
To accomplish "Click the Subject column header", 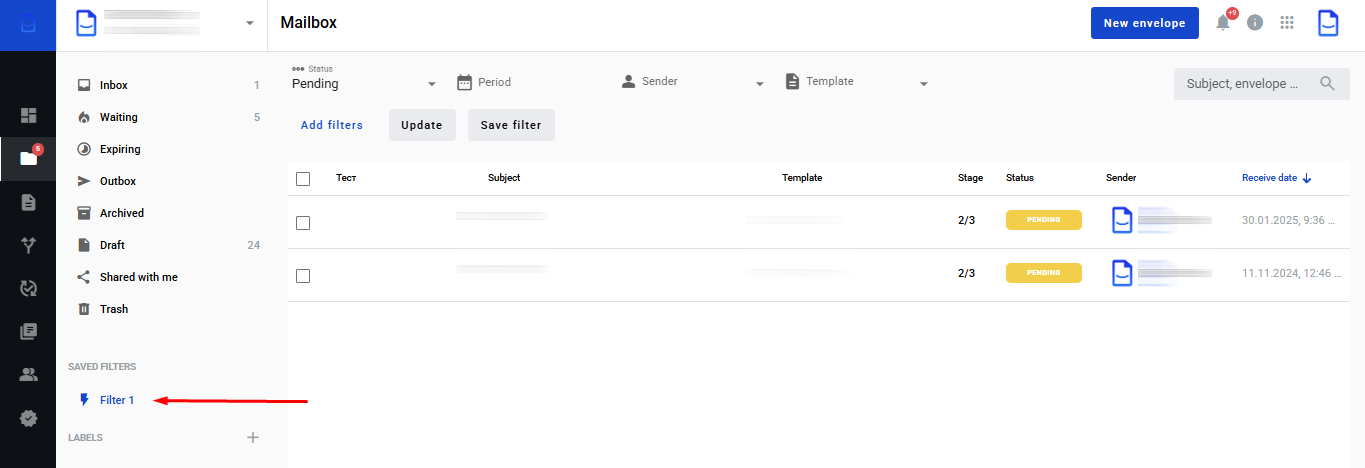I will (504, 178).
